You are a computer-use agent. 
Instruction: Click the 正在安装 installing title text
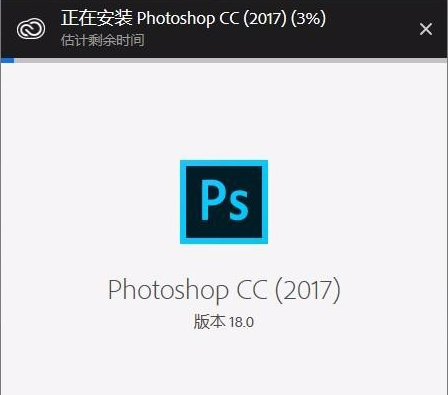97,18
